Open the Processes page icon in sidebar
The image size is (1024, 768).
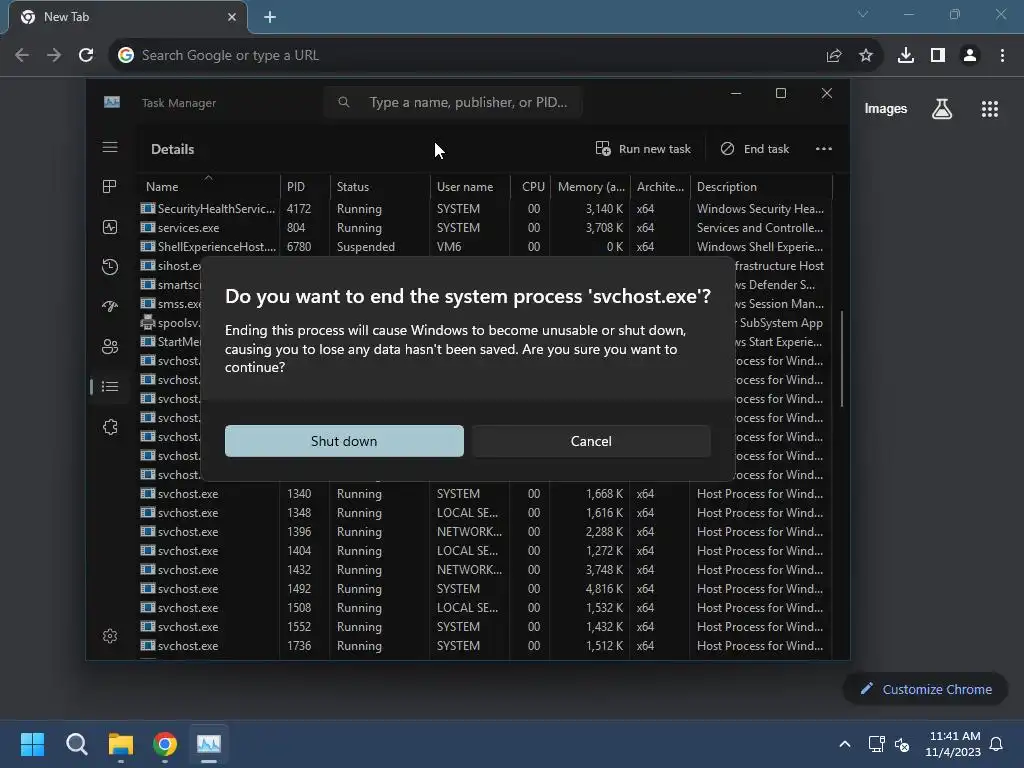(x=110, y=187)
